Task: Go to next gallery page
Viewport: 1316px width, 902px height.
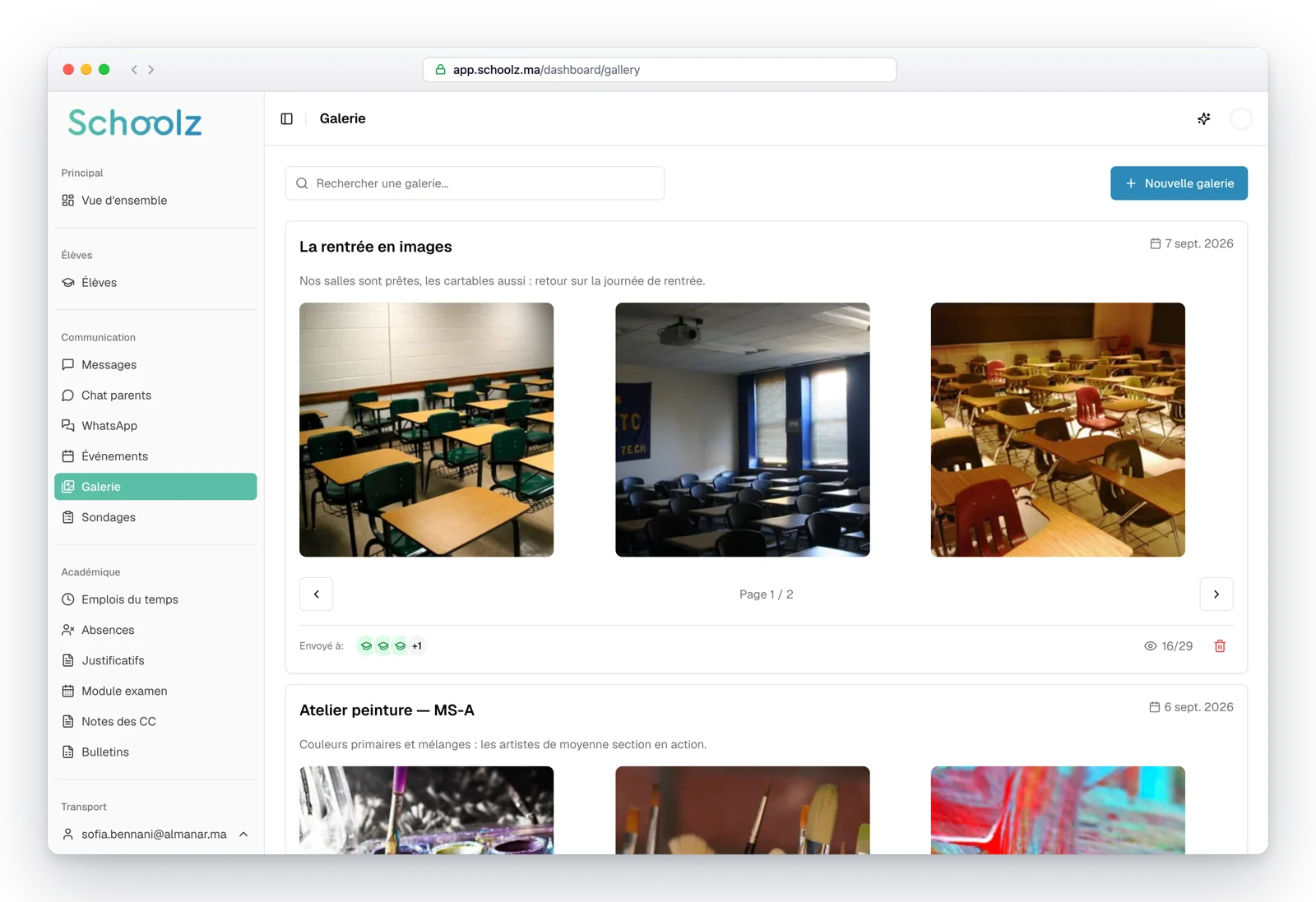Action: click(x=1216, y=594)
